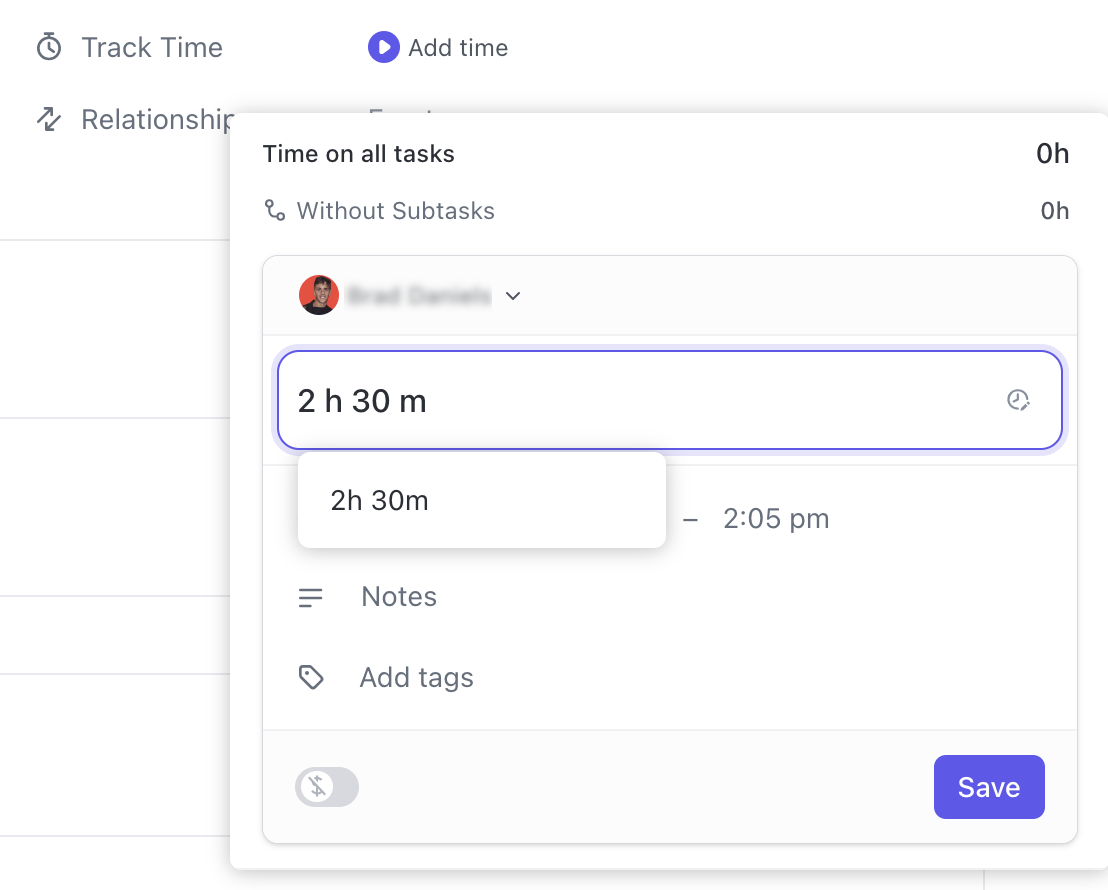
Task: Click the user avatar photo
Action: click(x=319, y=296)
